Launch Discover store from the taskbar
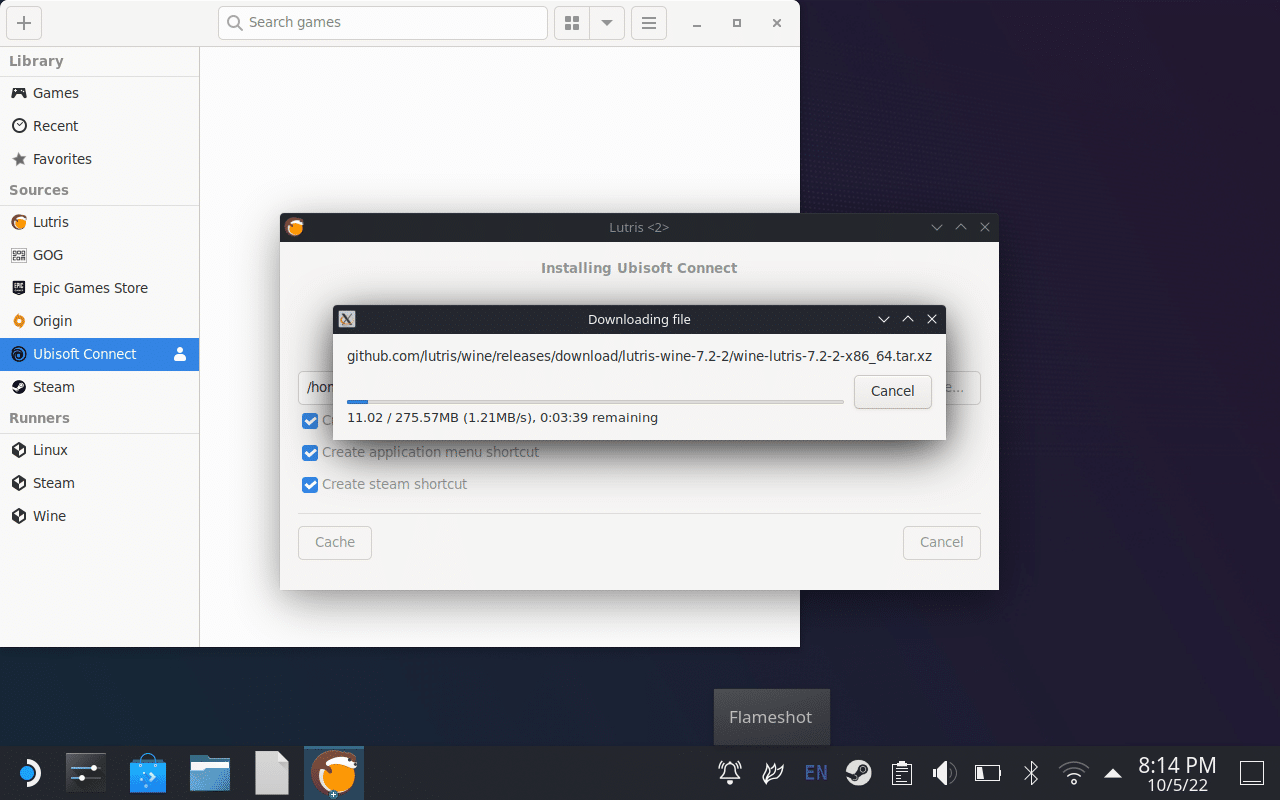The height and width of the screenshot is (800, 1280). click(x=148, y=773)
